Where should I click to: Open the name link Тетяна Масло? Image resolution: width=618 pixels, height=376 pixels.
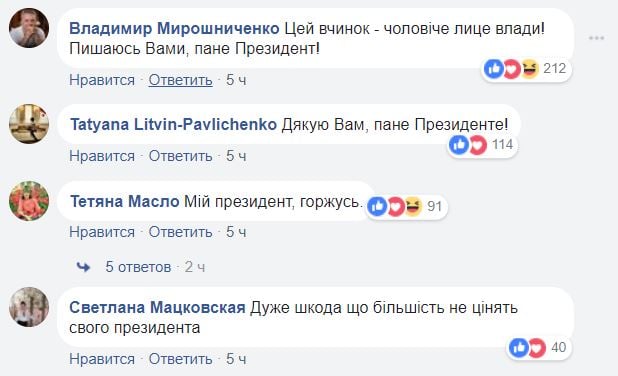(125, 201)
